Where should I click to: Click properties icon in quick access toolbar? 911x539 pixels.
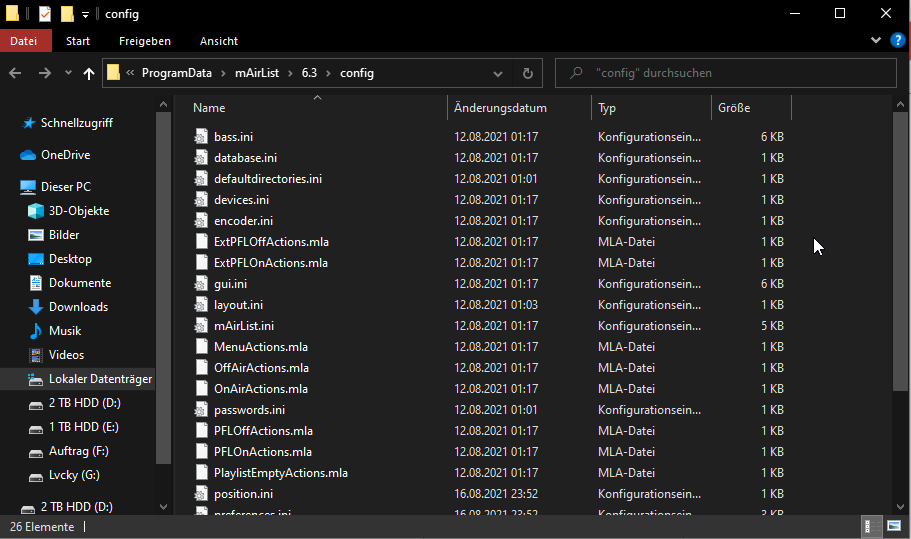click(x=45, y=14)
